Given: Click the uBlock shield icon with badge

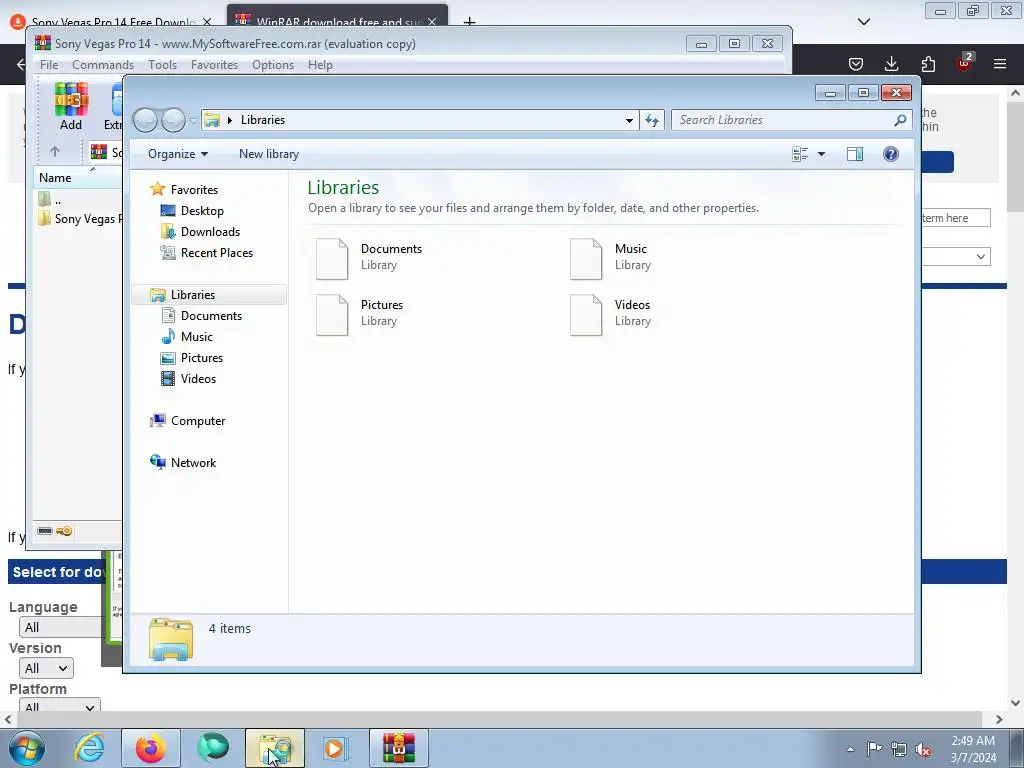Looking at the screenshot, I should click(965, 62).
